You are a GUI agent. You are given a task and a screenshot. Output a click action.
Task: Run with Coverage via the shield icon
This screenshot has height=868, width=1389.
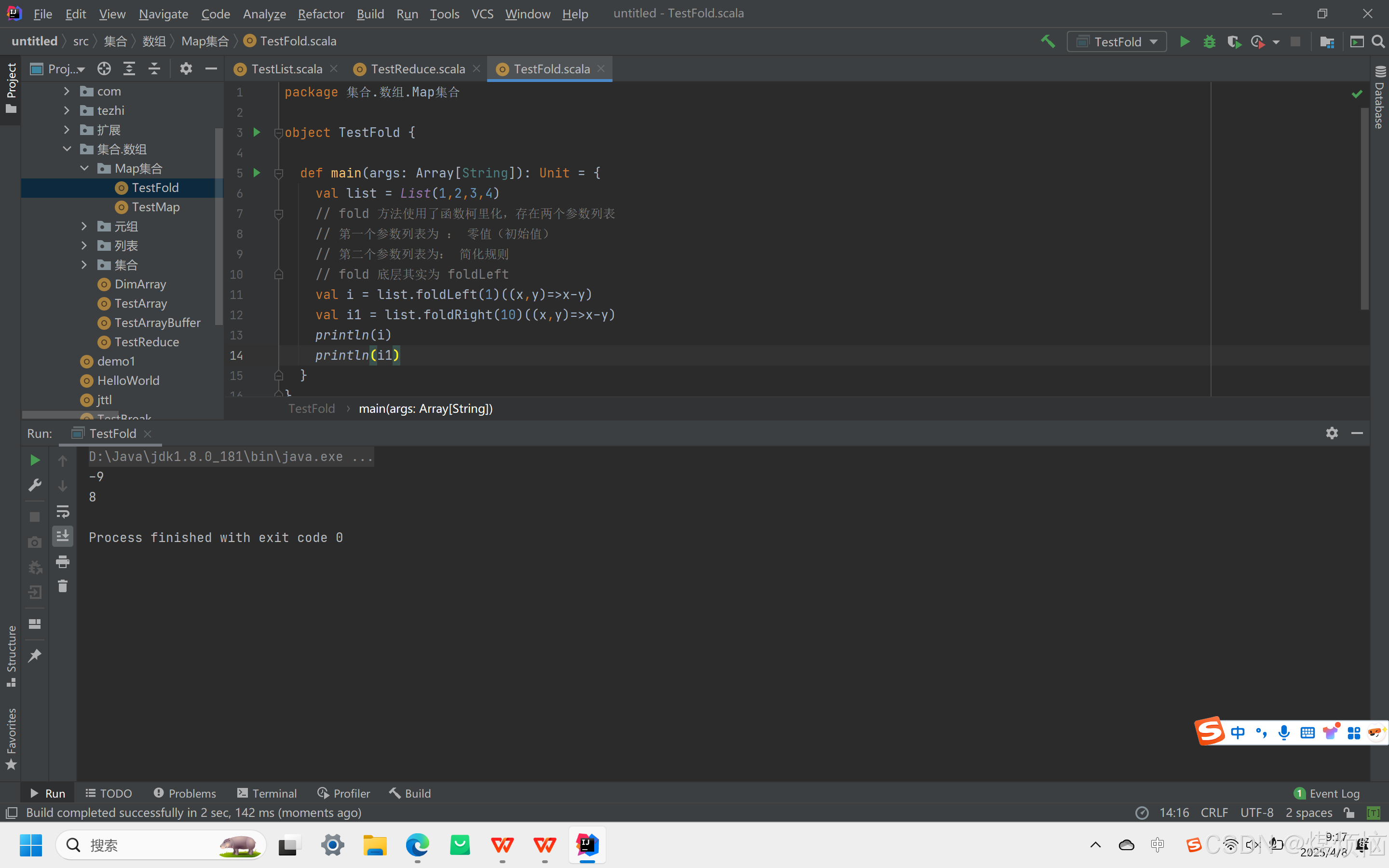[1233, 41]
